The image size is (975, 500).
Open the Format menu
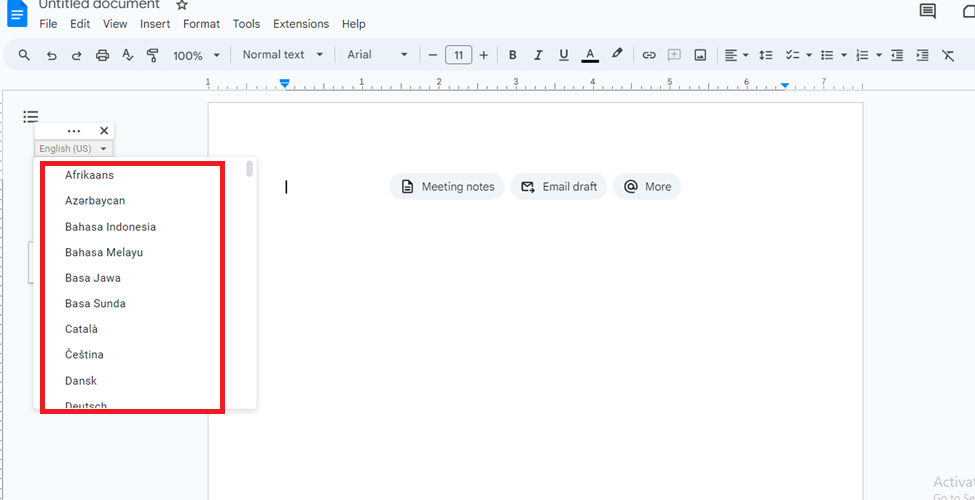pos(201,24)
